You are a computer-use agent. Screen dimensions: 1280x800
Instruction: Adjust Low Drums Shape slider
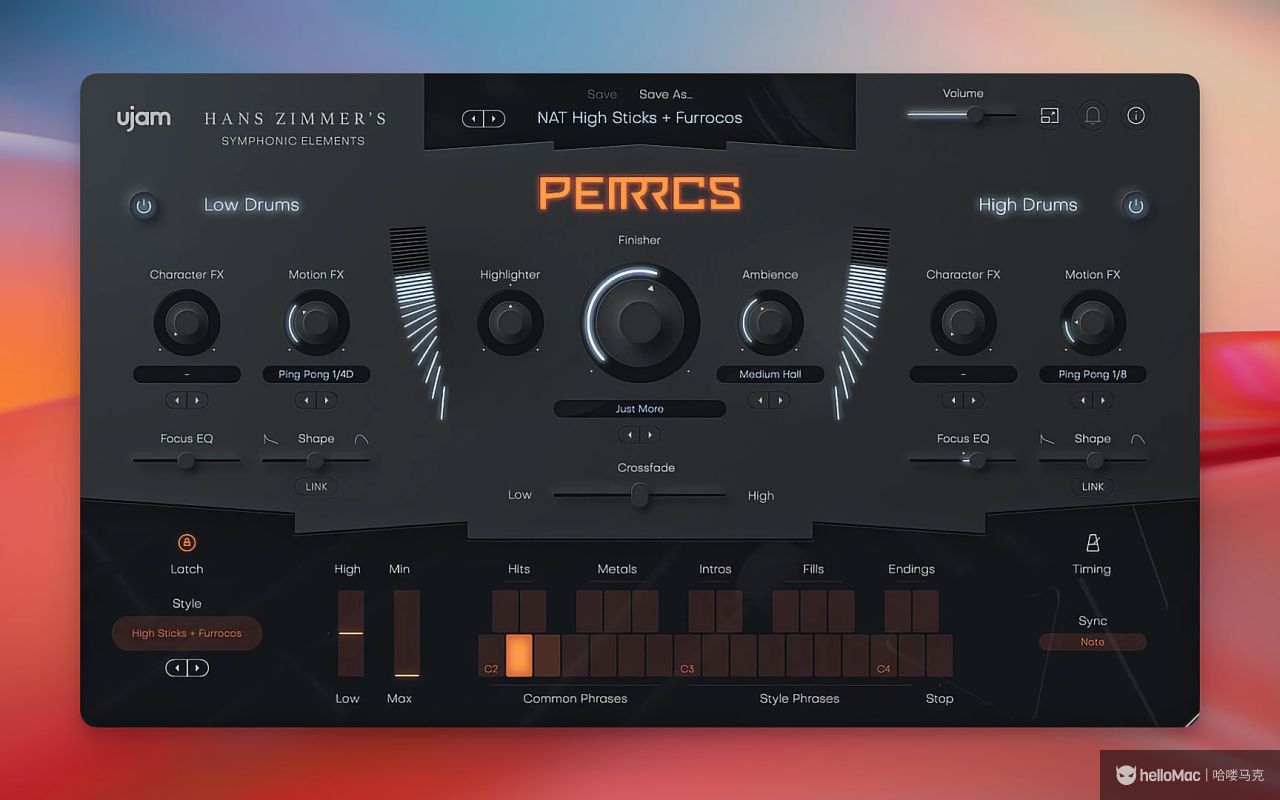click(x=316, y=460)
